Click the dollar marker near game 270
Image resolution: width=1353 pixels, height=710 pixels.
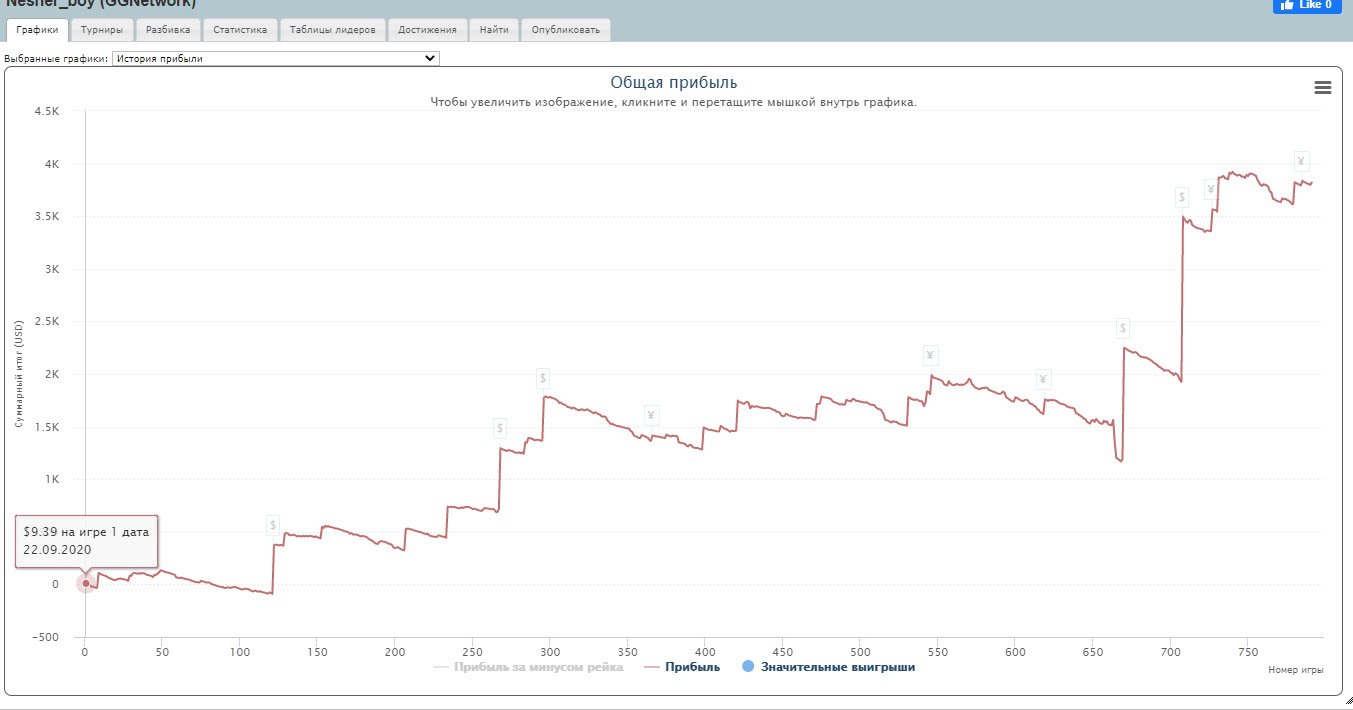(x=500, y=428)
